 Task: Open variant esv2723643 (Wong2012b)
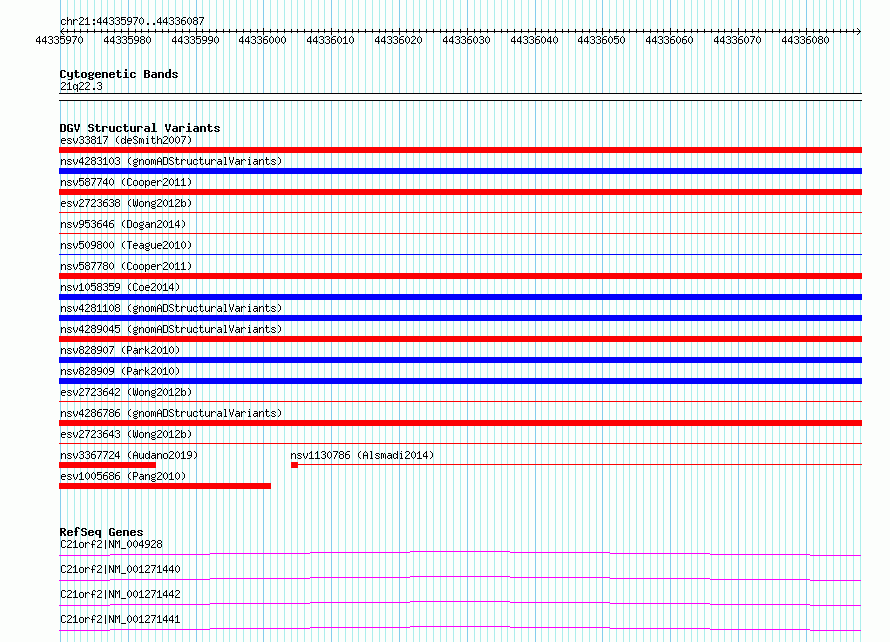126,434
